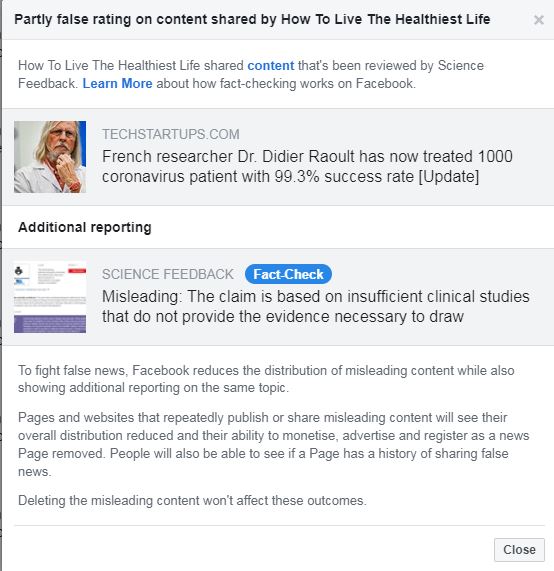Click the "reviewed by Science Feedback" intro text
Image resolution: width=554 pixels, height=571 pixels.
pos(251,74)
